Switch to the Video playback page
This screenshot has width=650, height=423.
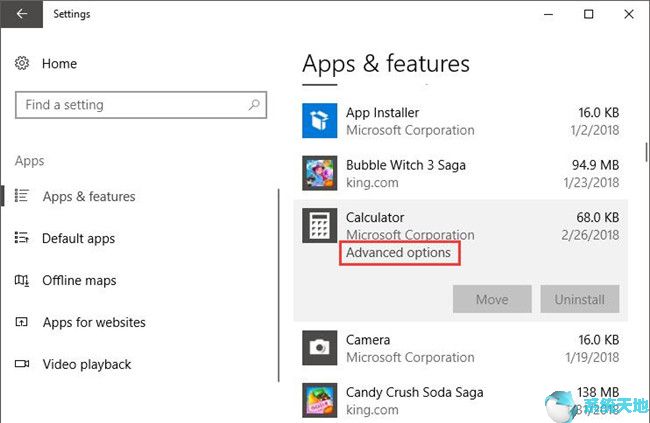pyautogui.click(x=87, y=364)
